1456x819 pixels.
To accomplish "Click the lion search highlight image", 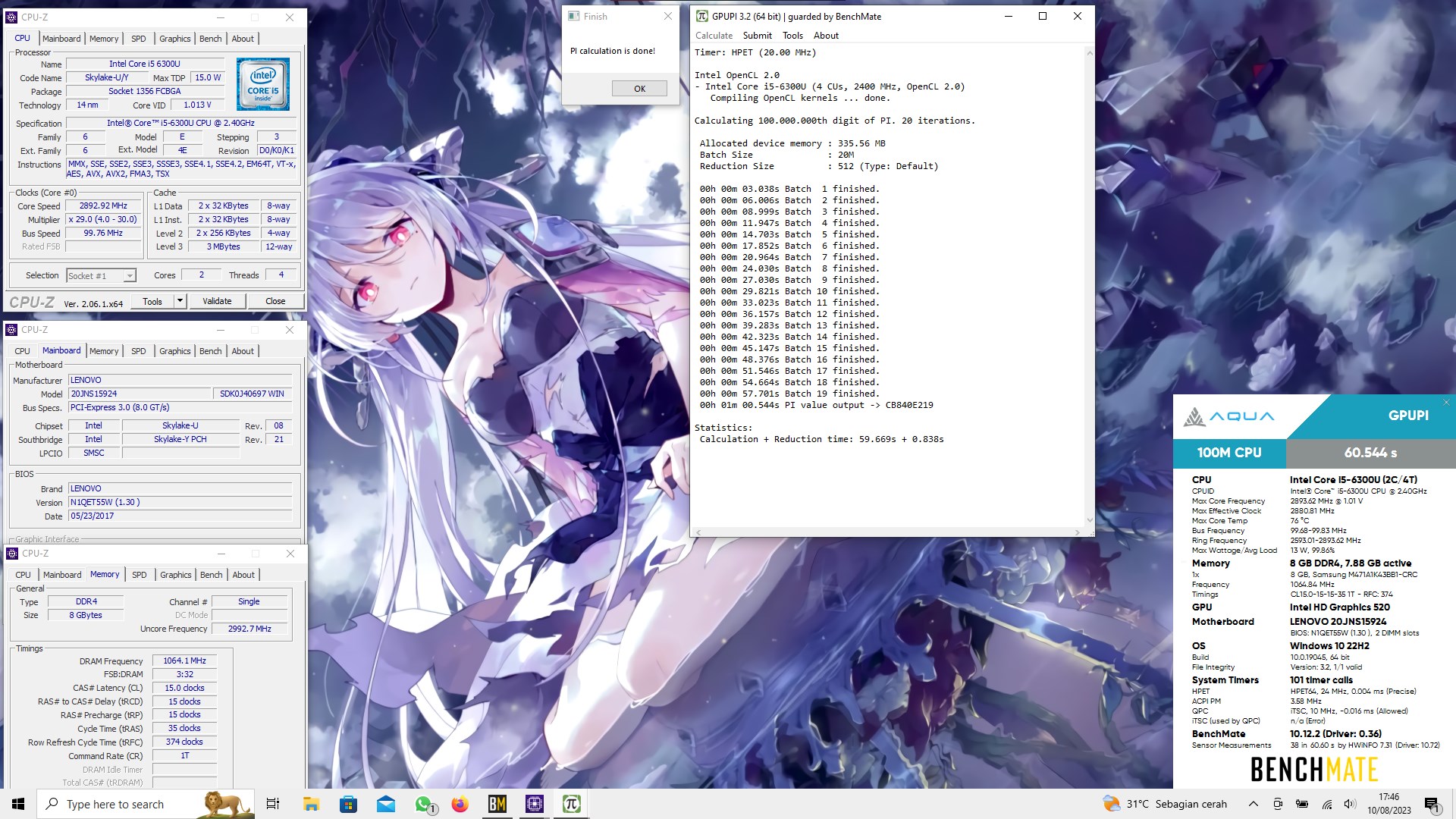I will 224,804.
